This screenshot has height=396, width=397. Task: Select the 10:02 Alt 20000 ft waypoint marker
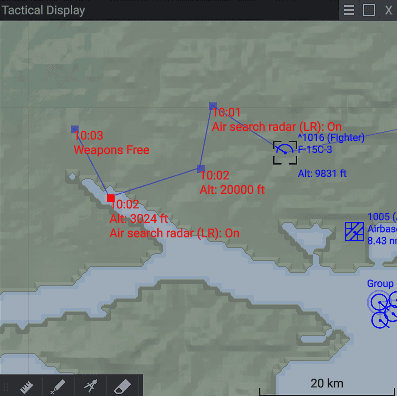[x=201, y=169]
